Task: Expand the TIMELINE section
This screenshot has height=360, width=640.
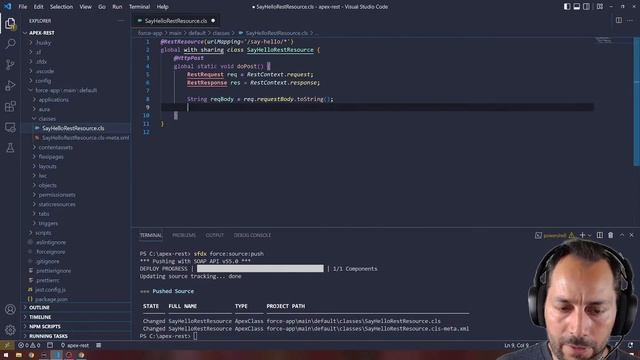Action: click(x=40, y=317)
